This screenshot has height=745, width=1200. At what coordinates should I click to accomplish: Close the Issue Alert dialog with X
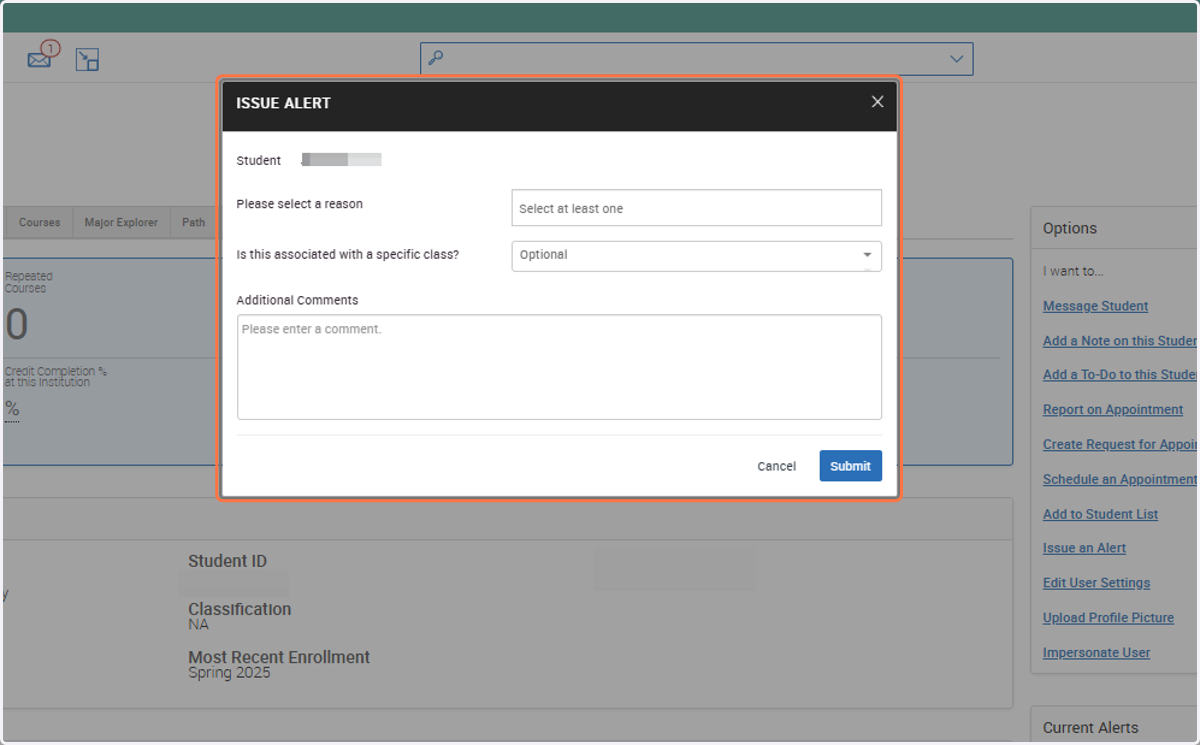click(x=877, y=102)
